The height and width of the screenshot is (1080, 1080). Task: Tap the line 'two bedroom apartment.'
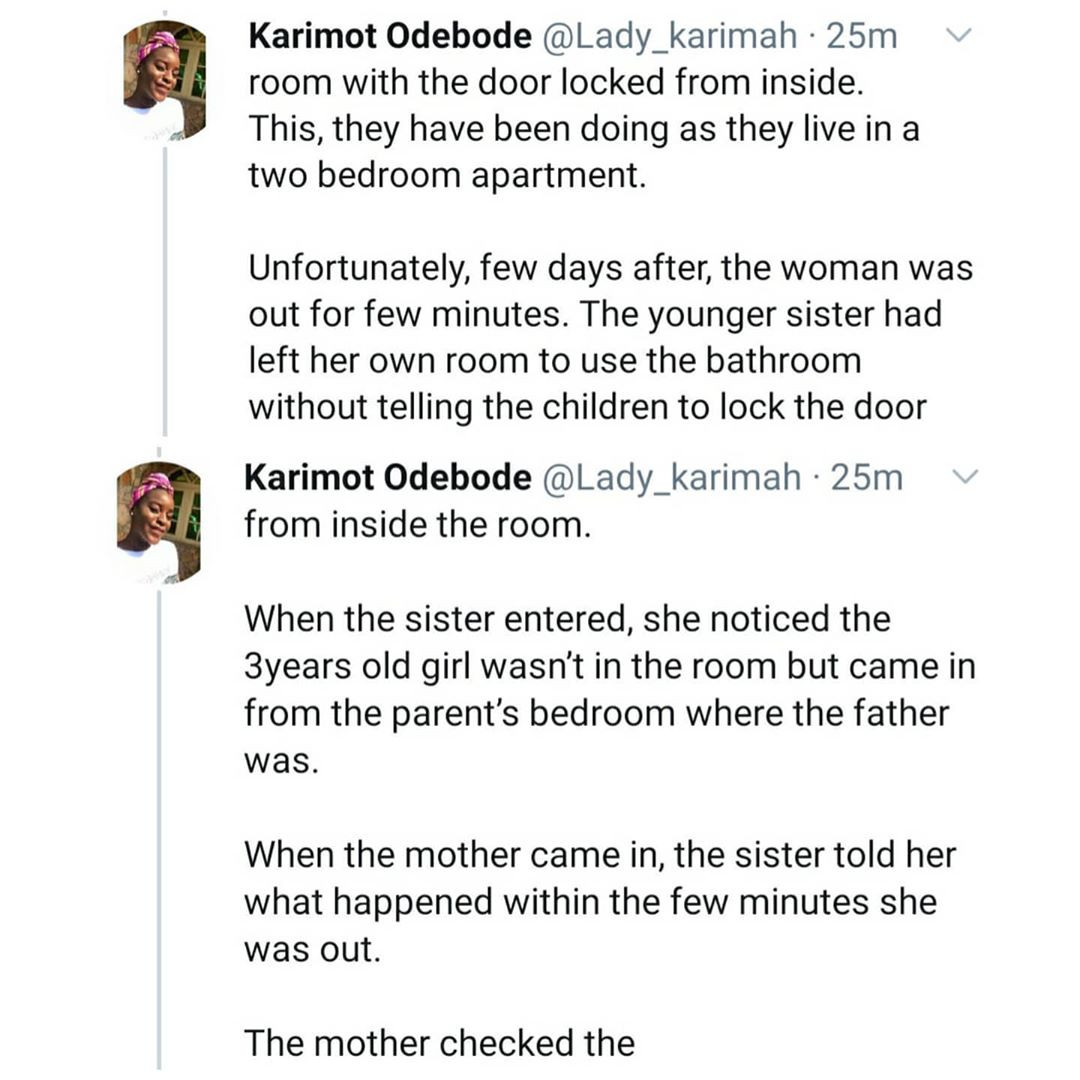pyautogui.click(x=448, y=176)
